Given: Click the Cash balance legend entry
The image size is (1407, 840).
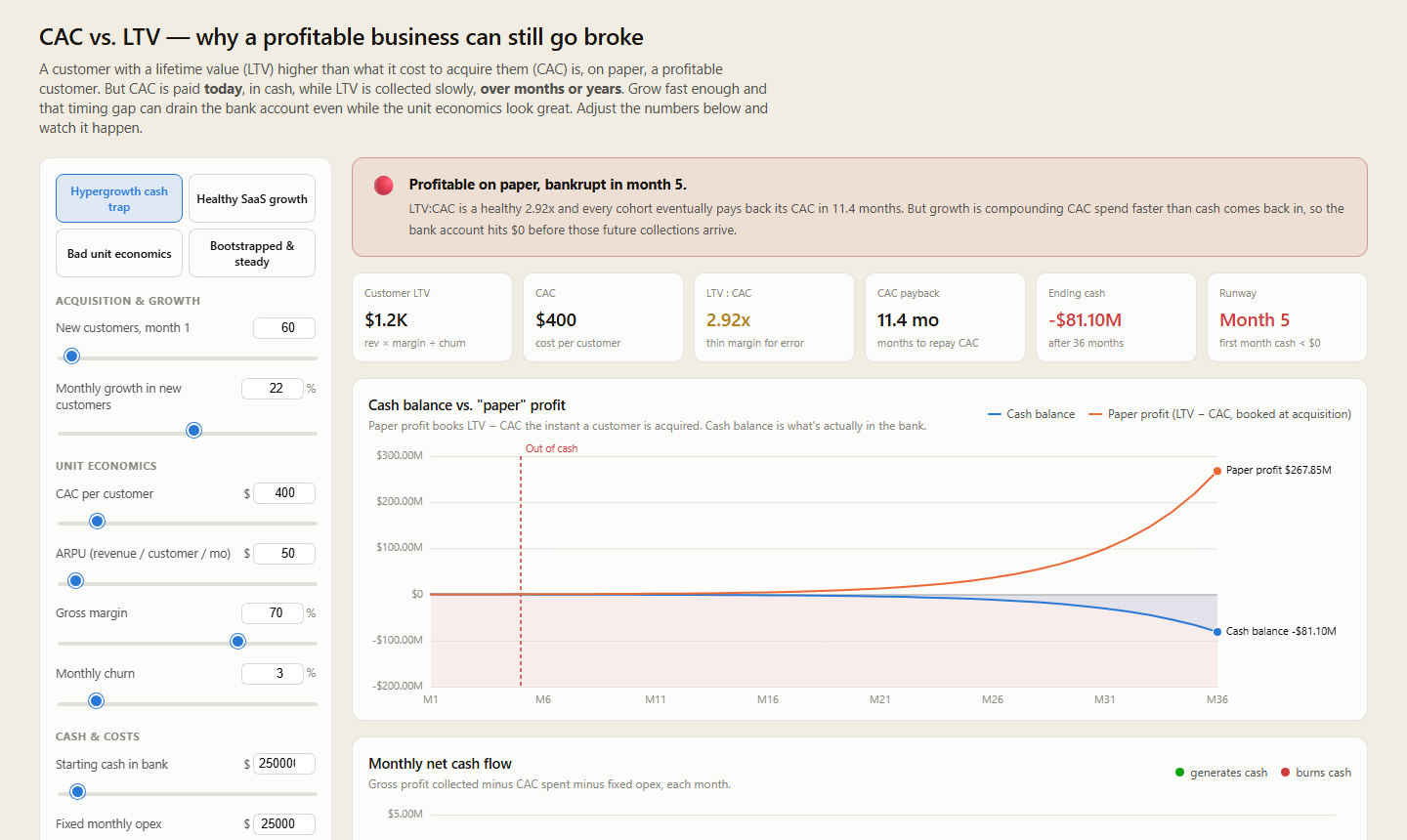Looking at the screenshot, I should click(1032, 414).
